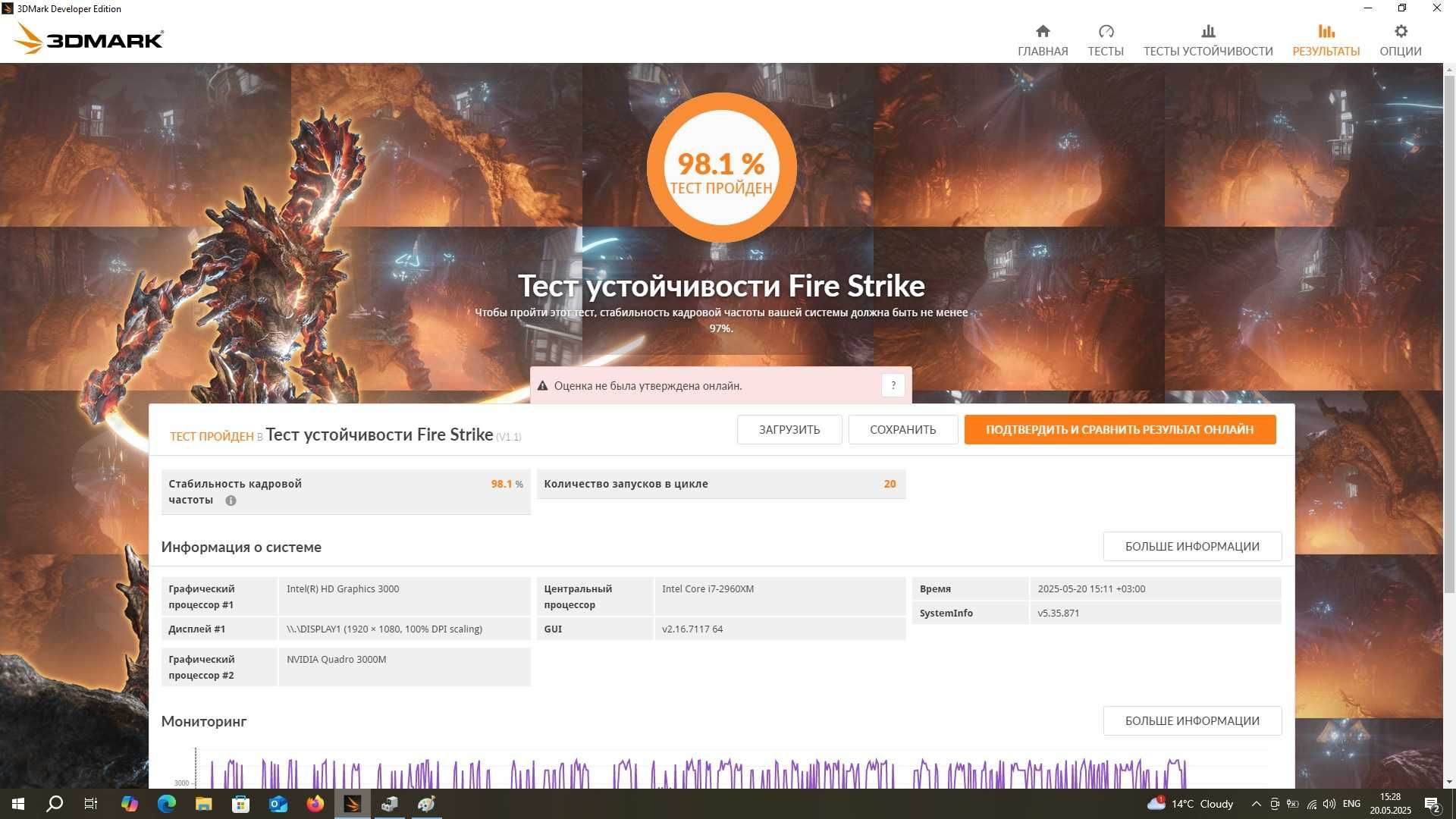
Task: Click the 3DMark taskbar icon
Action: 353,804
